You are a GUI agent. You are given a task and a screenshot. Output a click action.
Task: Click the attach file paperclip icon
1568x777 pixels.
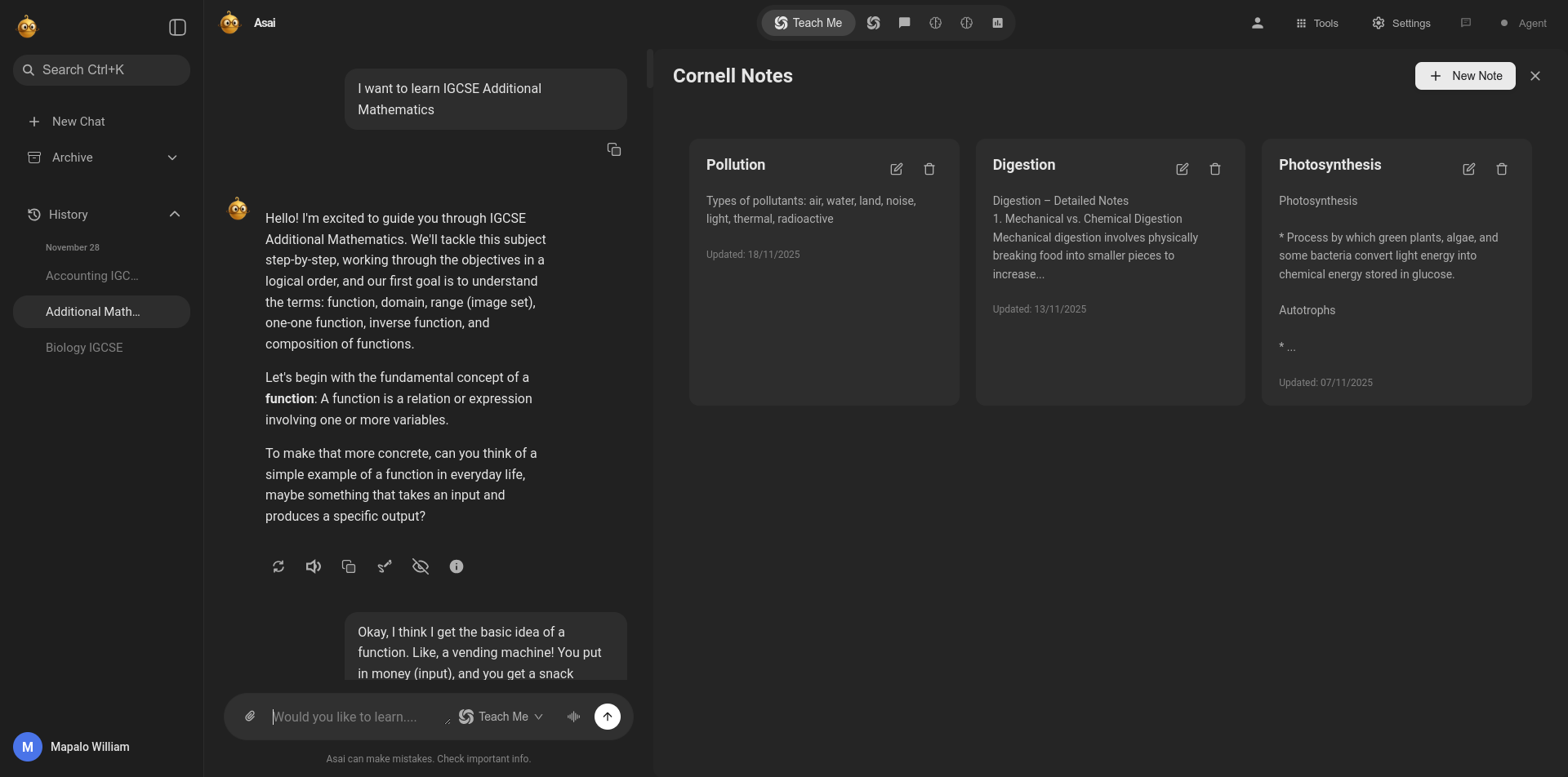tap(250, 717)
